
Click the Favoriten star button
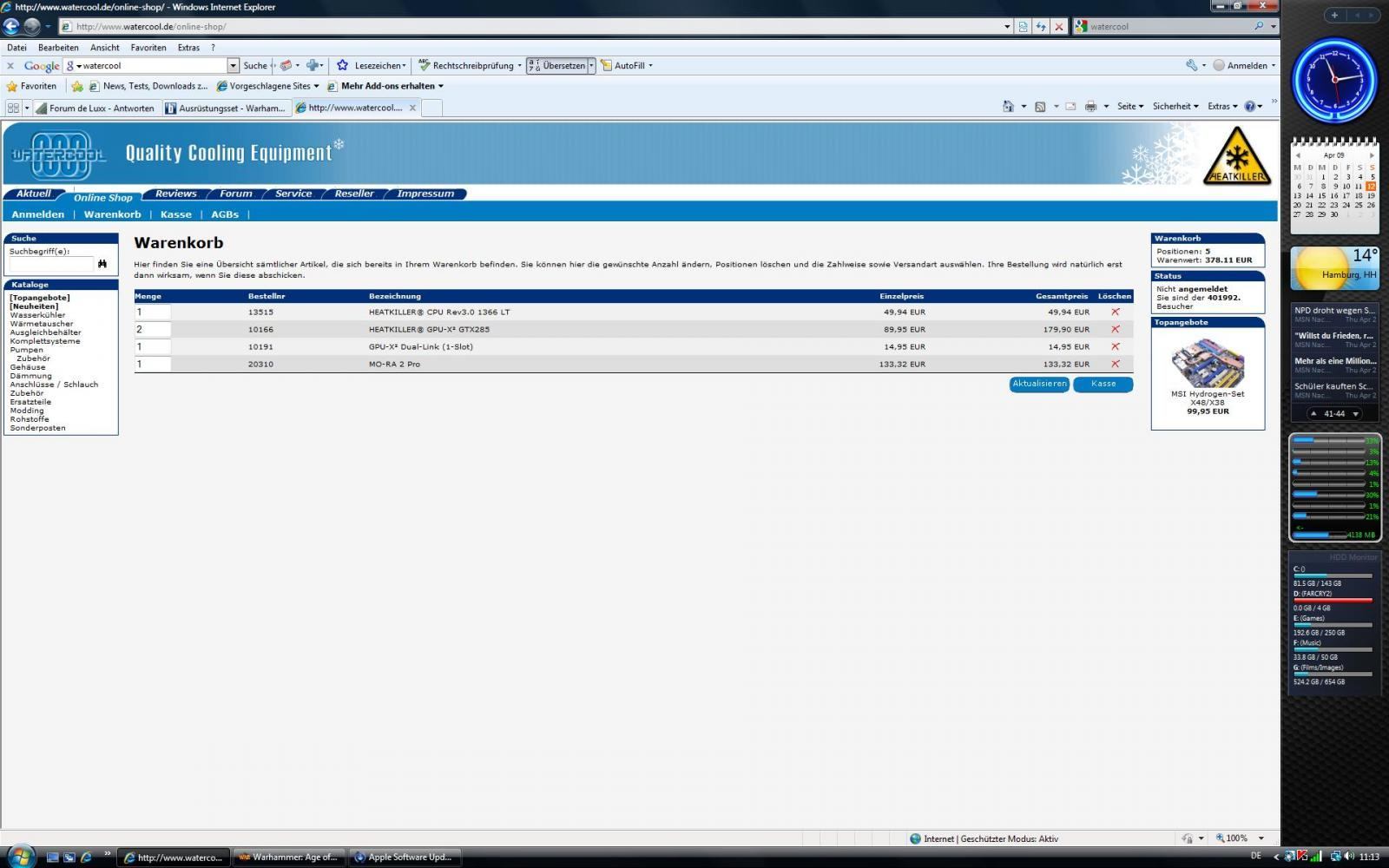tap(32, 86)
